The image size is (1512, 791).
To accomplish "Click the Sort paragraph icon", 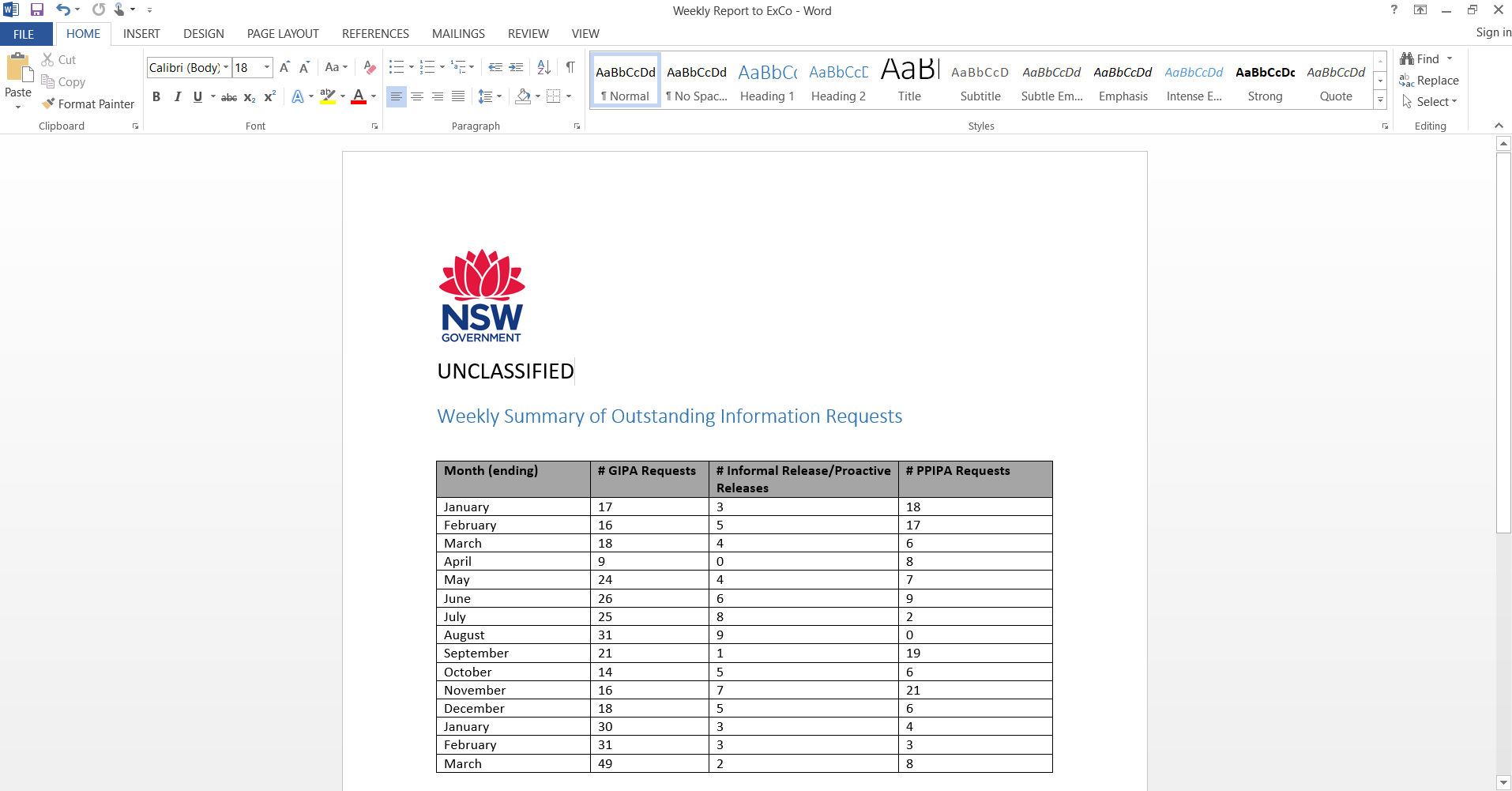I will tap(543, 67).
